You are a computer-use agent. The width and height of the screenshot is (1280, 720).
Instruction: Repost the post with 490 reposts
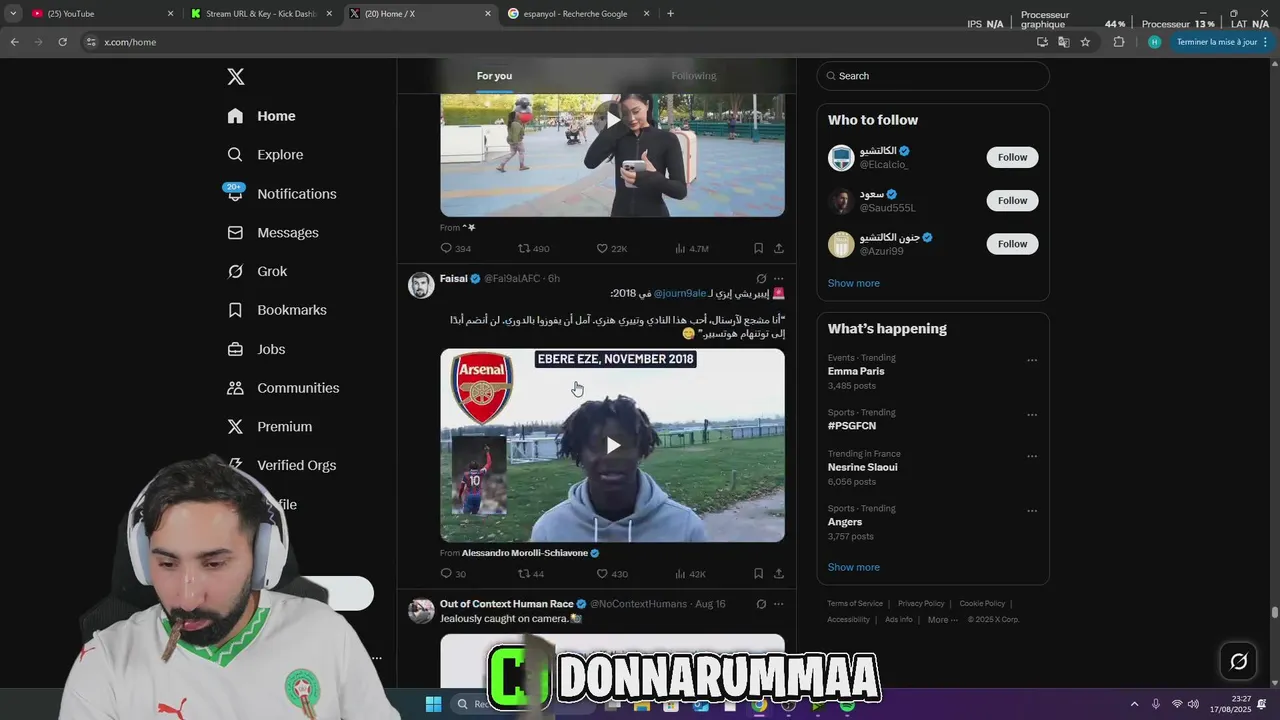coord(534,248)
